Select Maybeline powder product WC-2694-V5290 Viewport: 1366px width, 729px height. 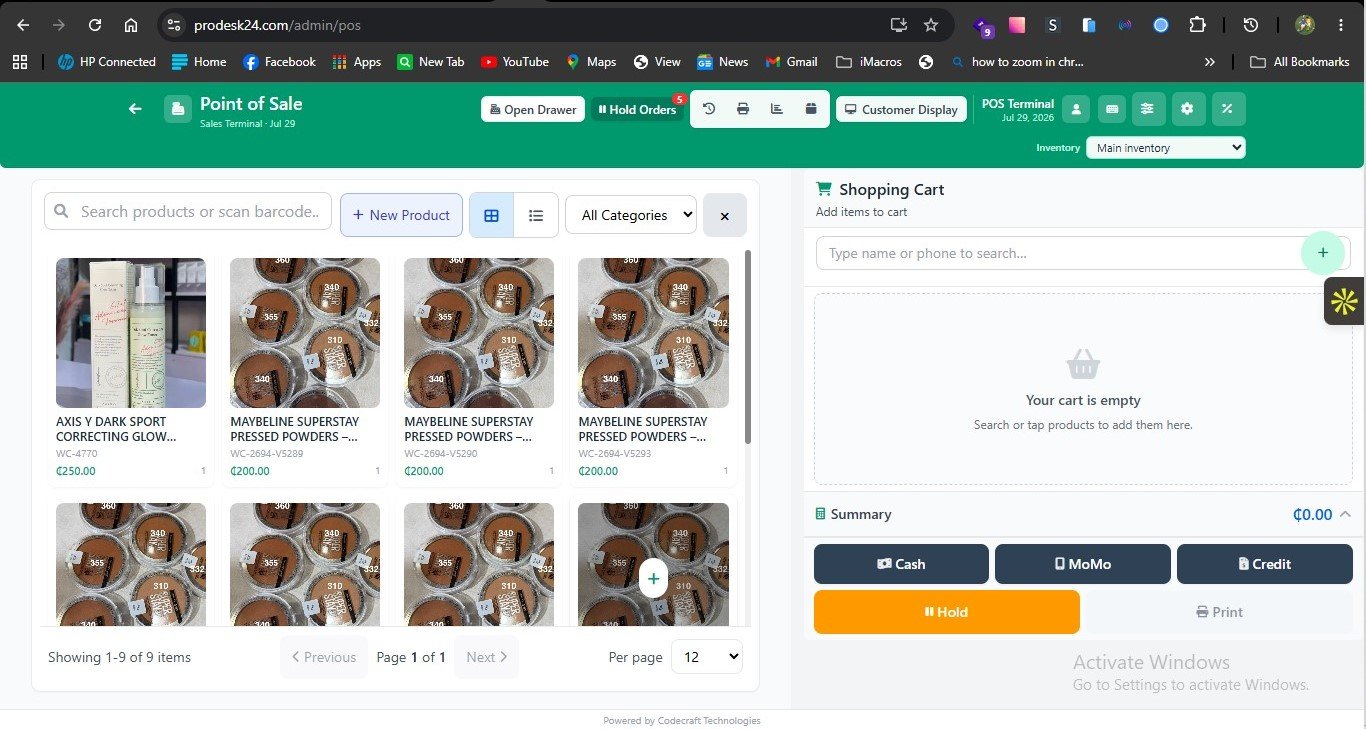click(479, 368)
